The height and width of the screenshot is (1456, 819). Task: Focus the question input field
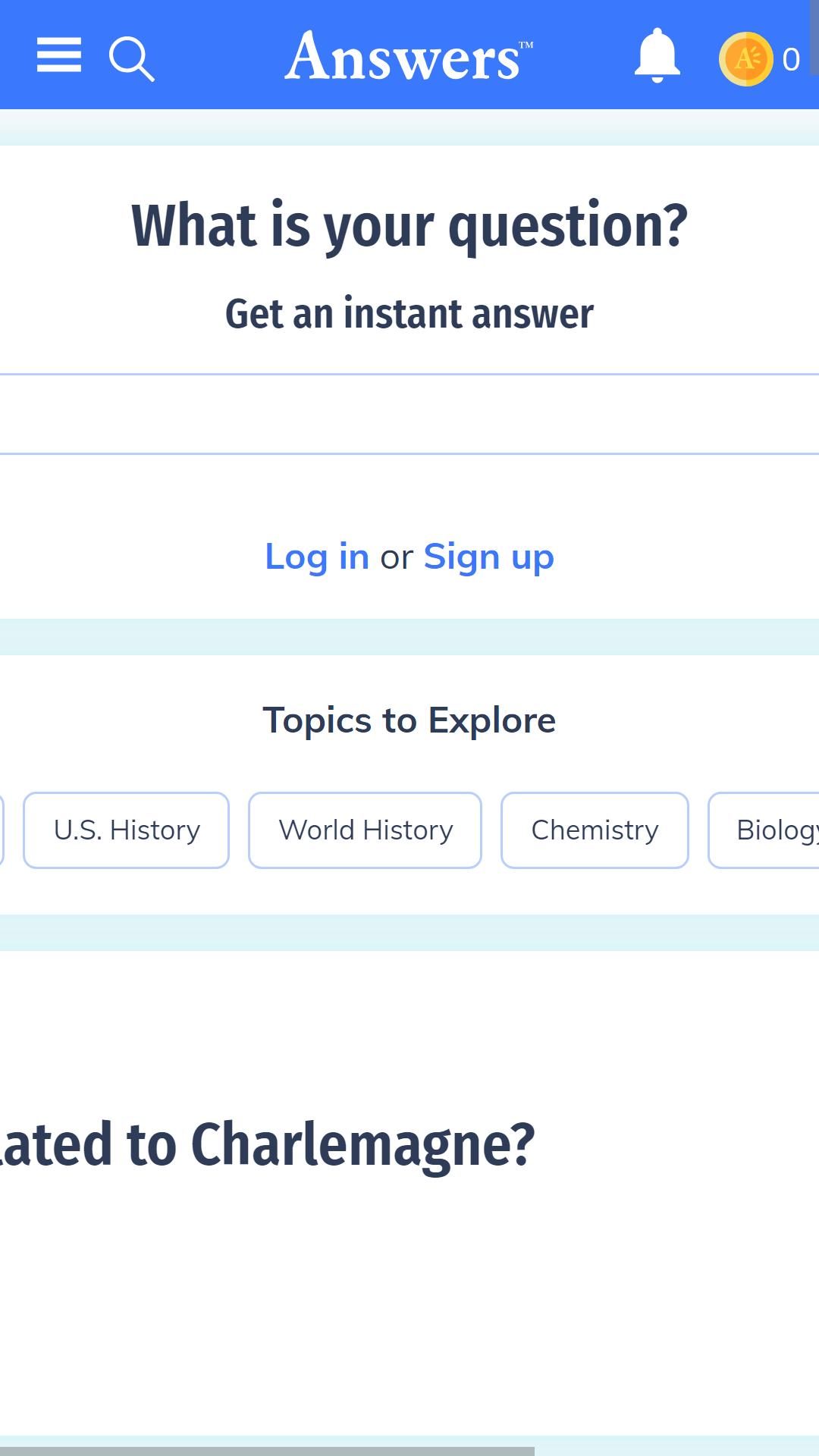[409, 414]
